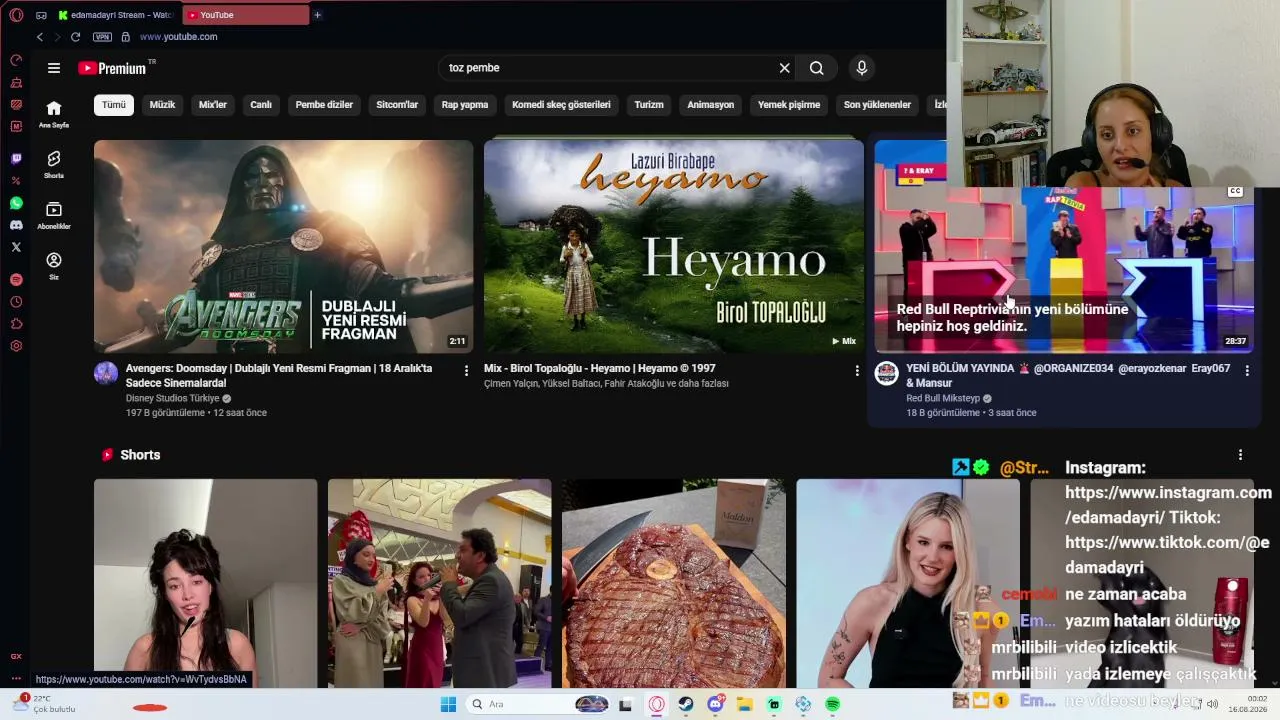Switch to the YouTube browser tab

tap(245, 15)
